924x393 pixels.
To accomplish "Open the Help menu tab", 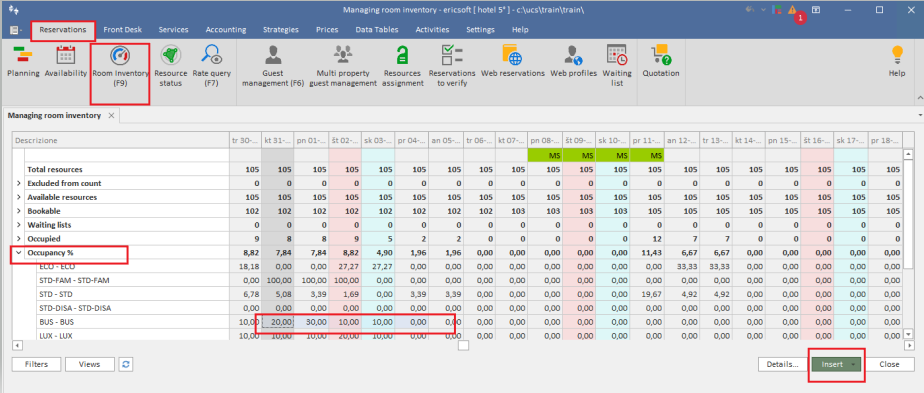I will (520, 29).
